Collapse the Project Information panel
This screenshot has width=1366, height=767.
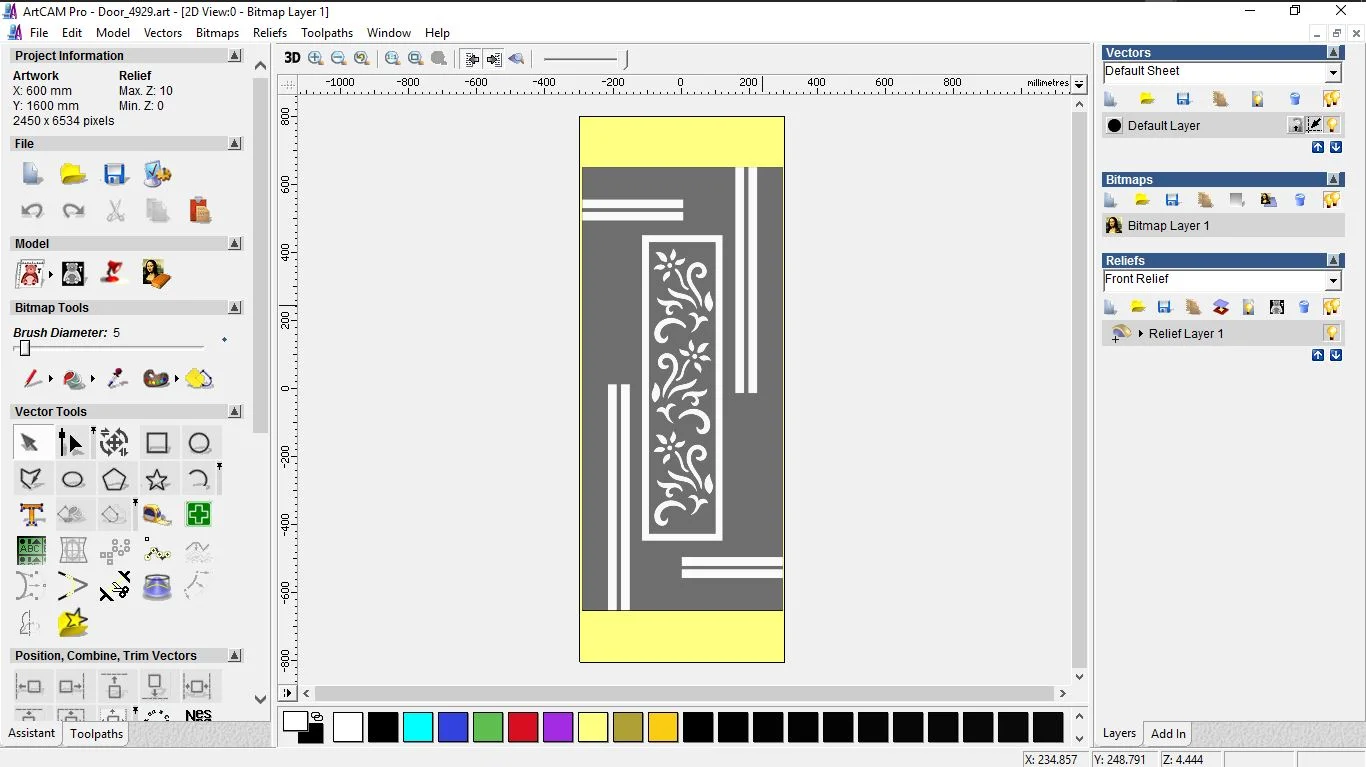point(235,56)
